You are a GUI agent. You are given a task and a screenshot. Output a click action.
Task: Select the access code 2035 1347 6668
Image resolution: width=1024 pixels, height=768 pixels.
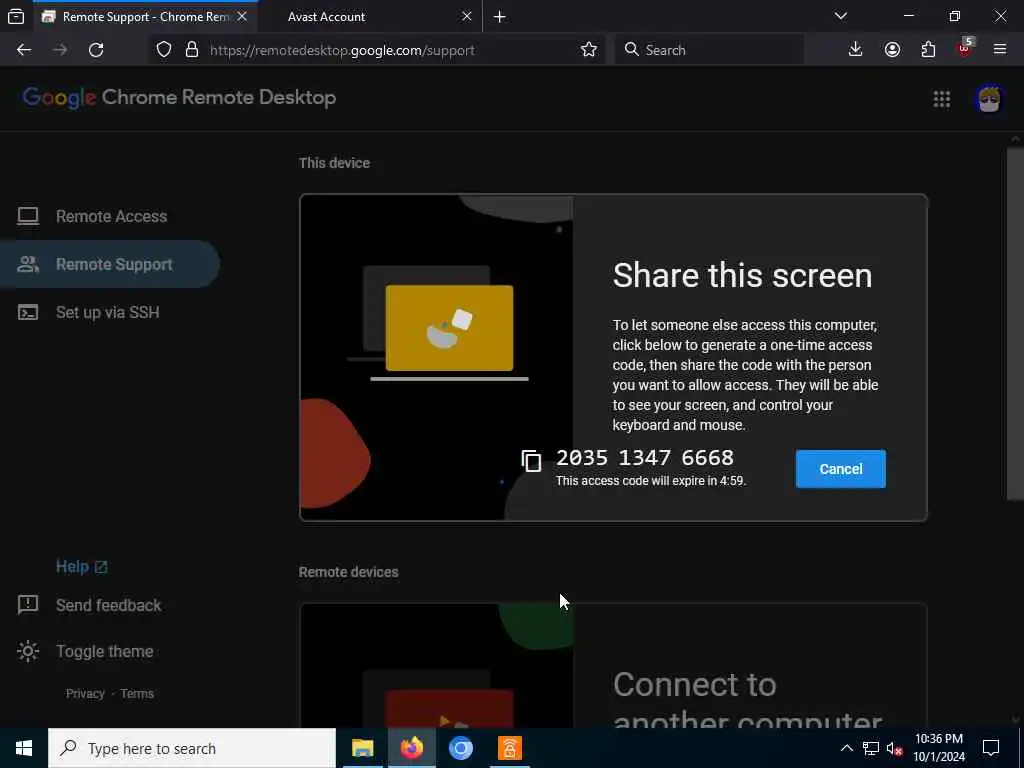coord(645,458)
